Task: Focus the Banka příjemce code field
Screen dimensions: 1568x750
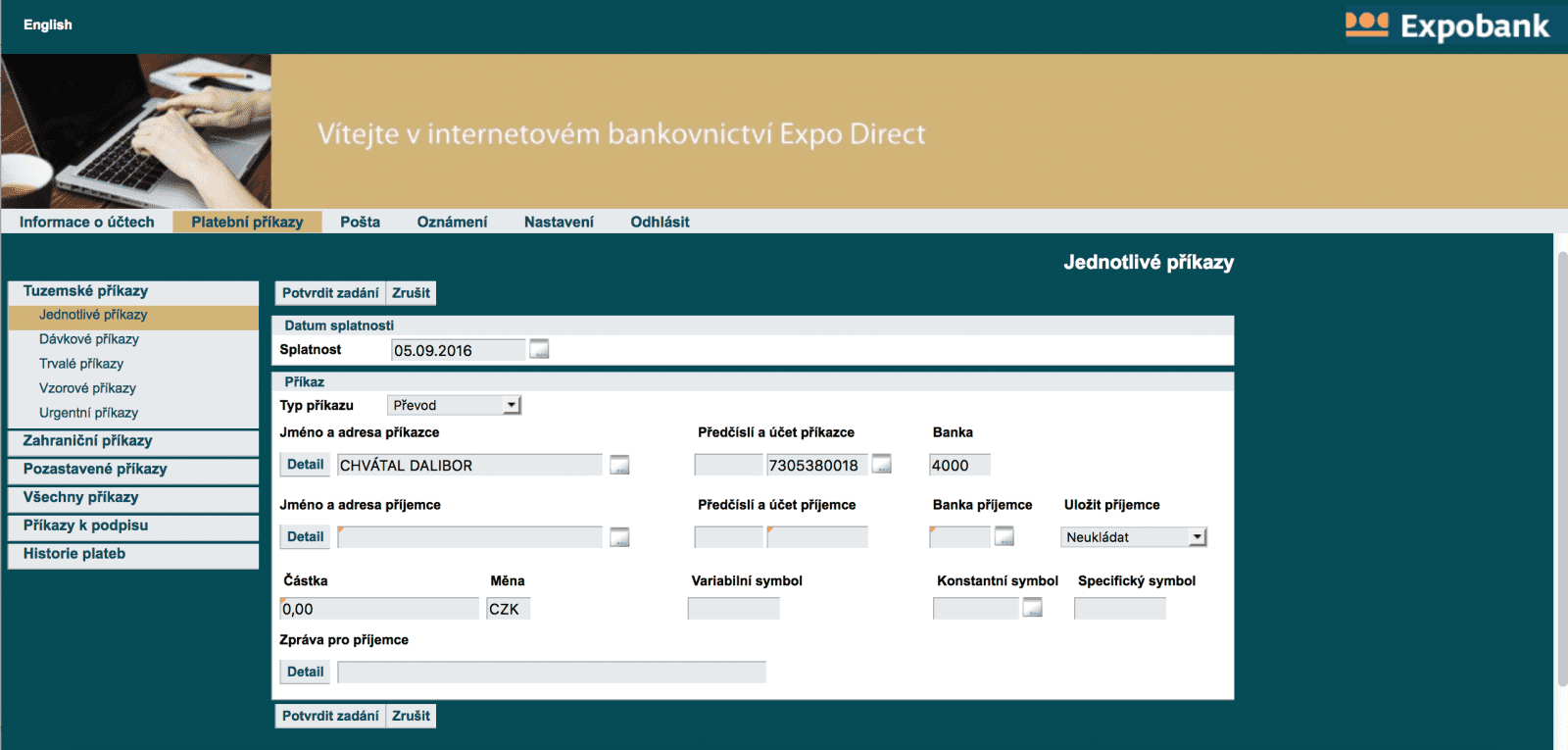Action: tap(959, 536)
